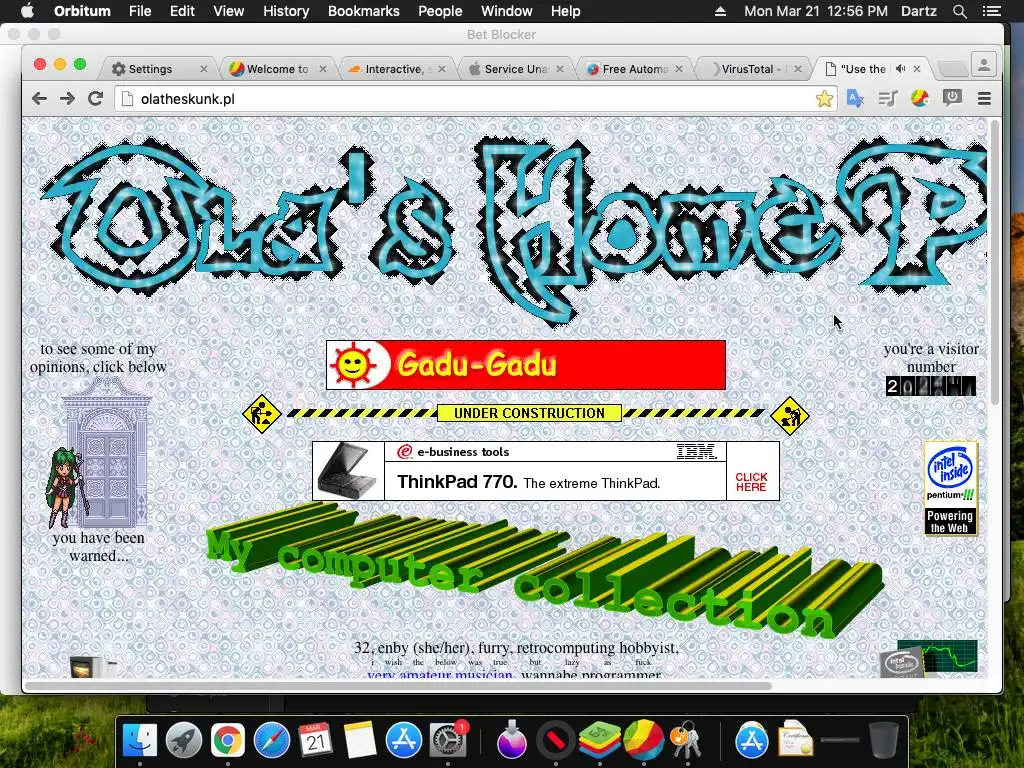This screenshot has width=1024, height=768.
Task: Switch to the Welcome to tab
Action: [278, 69]
